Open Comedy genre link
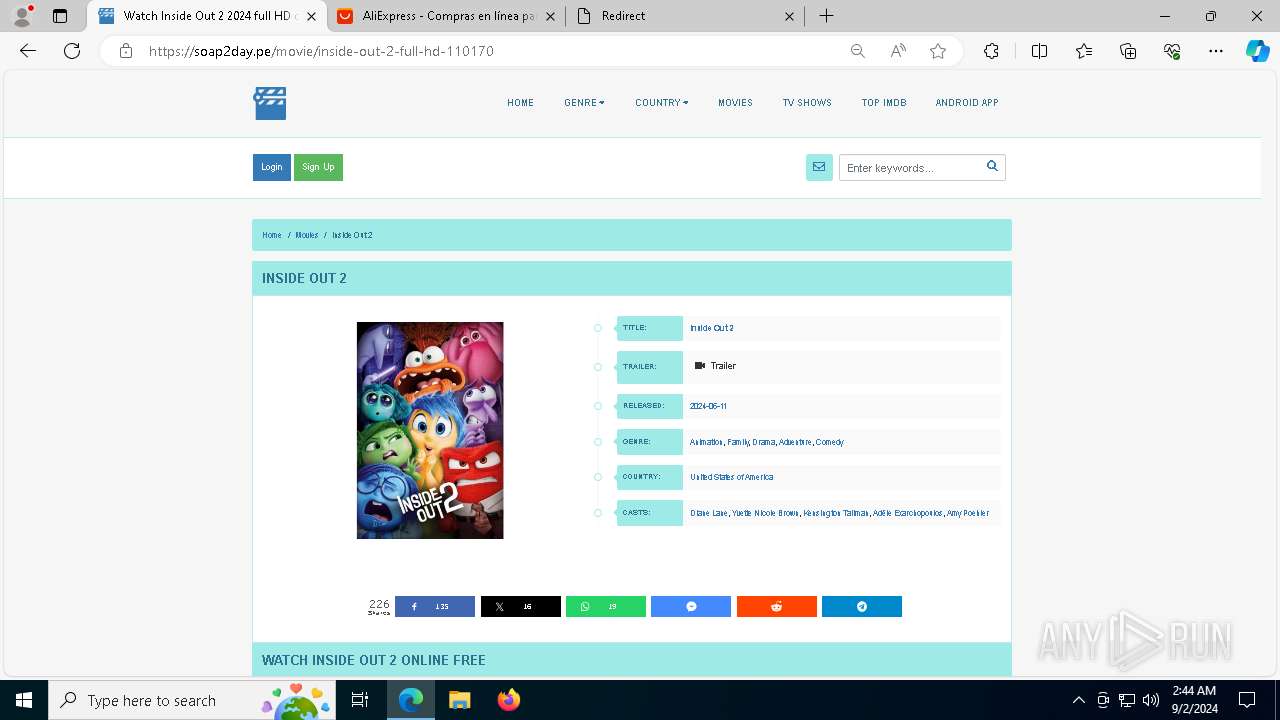1280x720 pixels. point(830,442)
